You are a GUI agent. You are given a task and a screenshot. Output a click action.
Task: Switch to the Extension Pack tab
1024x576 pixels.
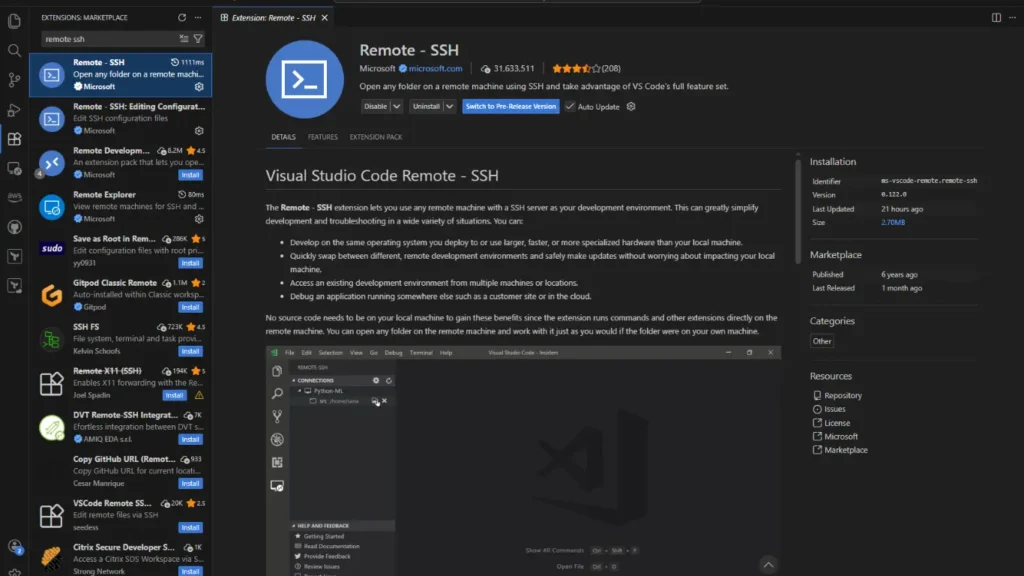point(375,137)
